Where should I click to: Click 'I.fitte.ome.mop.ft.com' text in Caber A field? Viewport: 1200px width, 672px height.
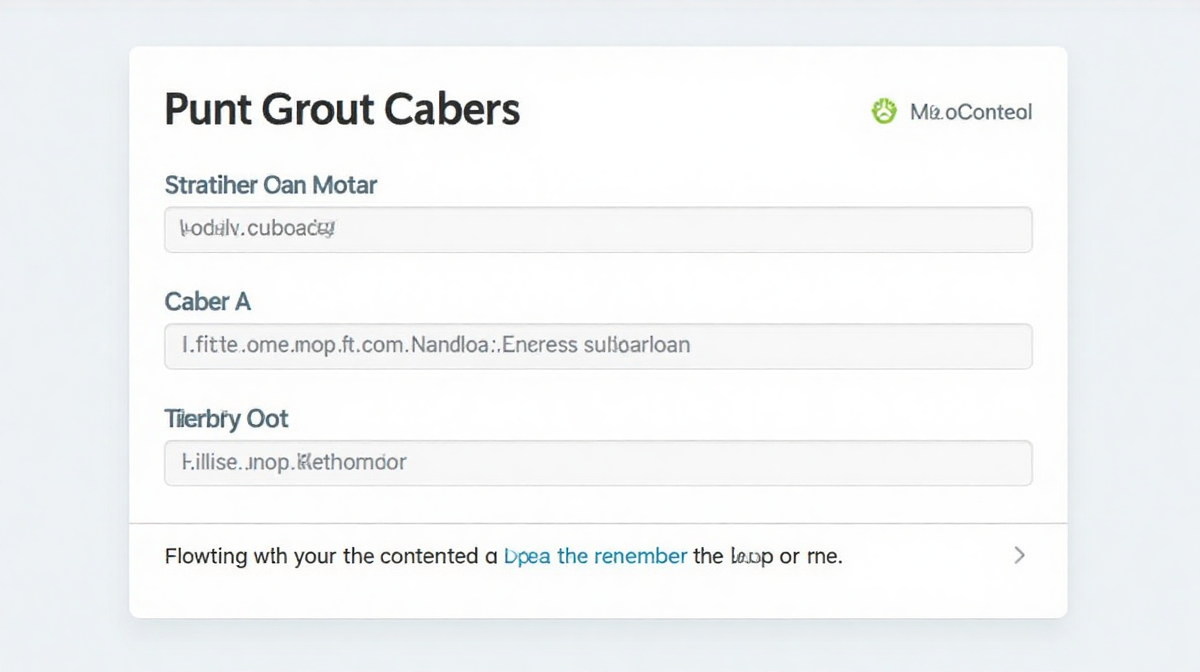292,346
